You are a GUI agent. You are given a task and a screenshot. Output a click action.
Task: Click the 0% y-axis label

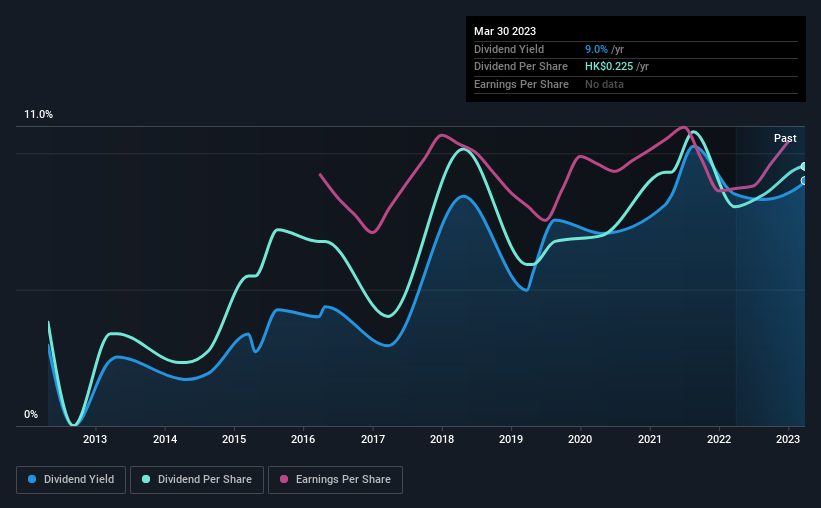(x=31, y=414)
